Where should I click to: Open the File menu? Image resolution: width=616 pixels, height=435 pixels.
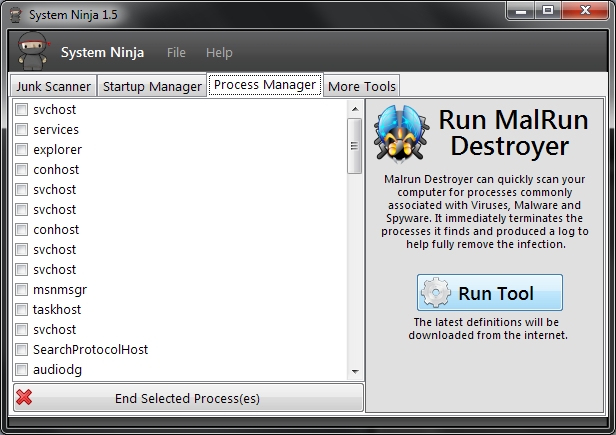pos(176,52)
